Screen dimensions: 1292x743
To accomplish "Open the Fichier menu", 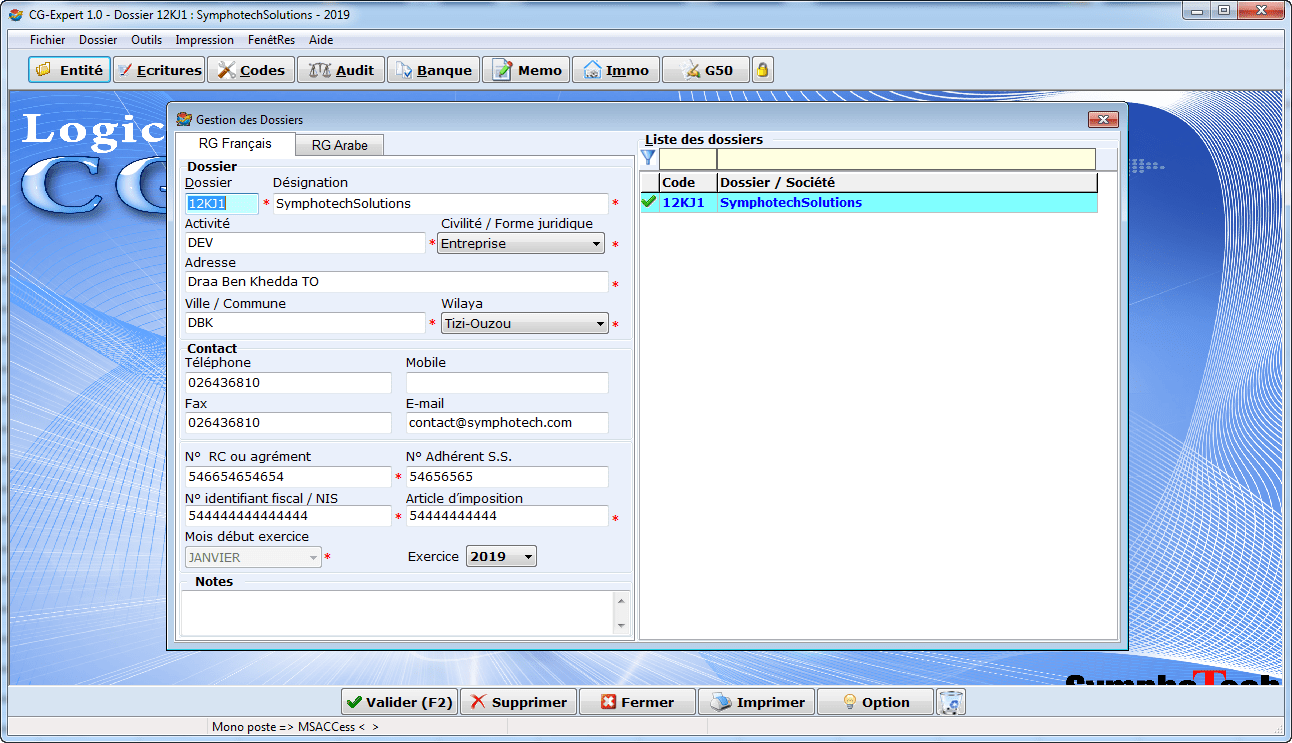I will [x=47, y=40].
